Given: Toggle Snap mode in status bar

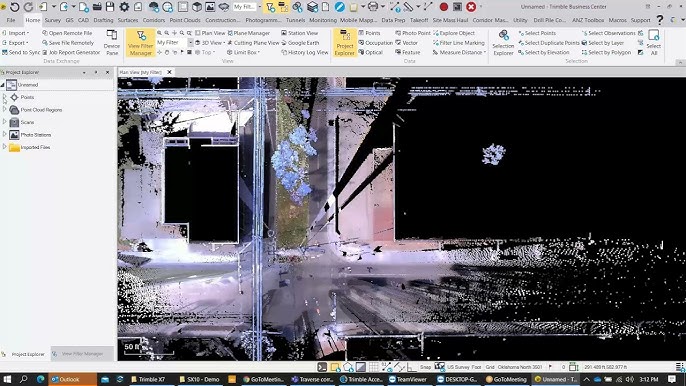Looking at the screenshot, I should coord(425,367).
